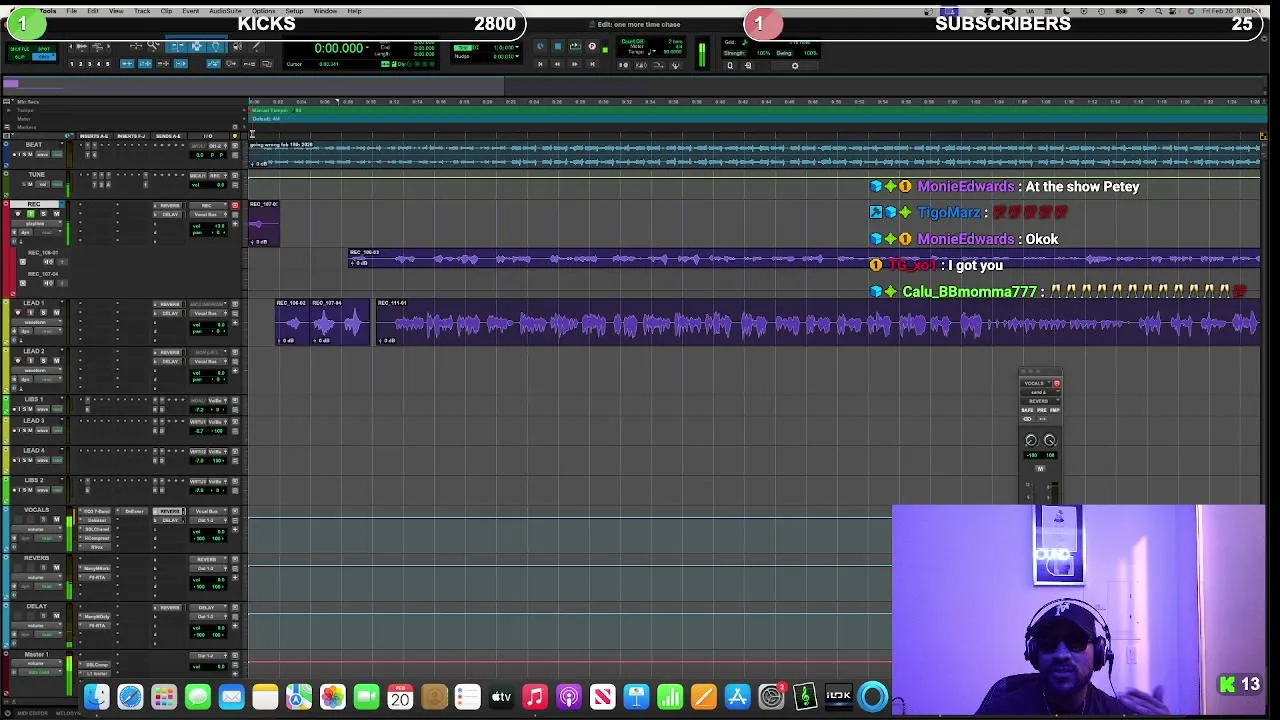Record-enable the REC track
The width and height of the screenshot is (1280, 720).
click(x=18, y=214)
